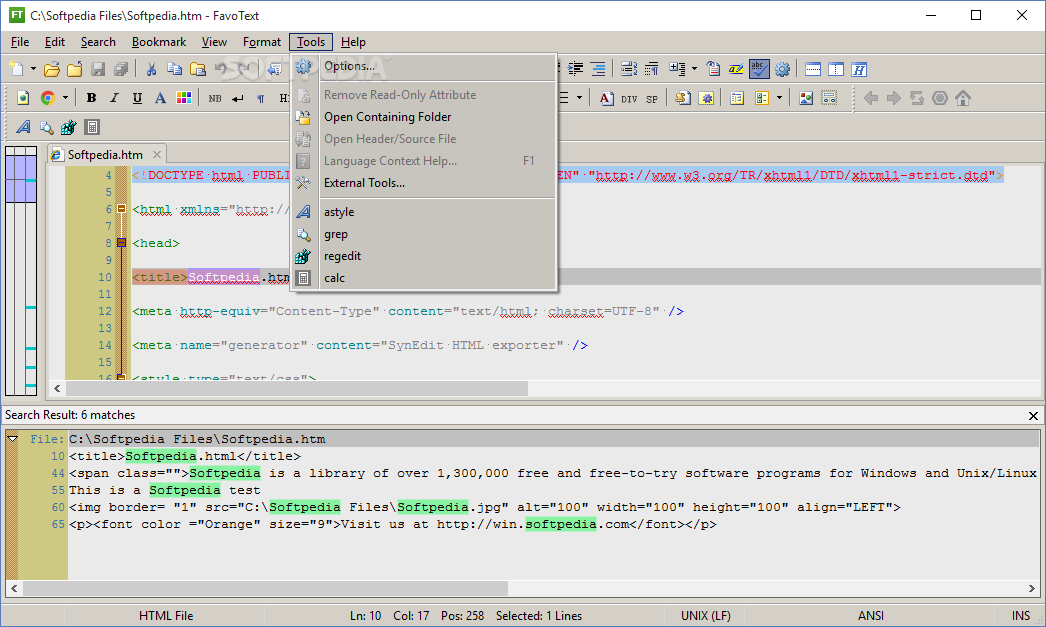This screenshot has height=627, width=1046.
Task: Create a new file with the toolbar icon
Action: [16, 69]
